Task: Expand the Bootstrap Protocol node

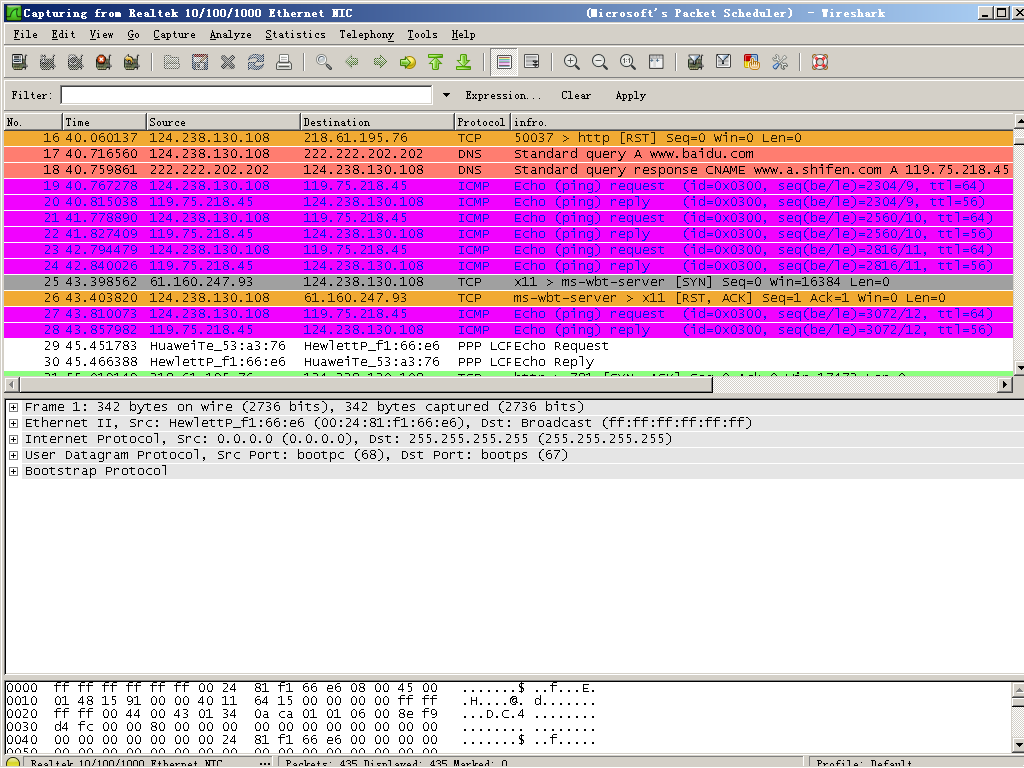Action: (x=13, y=471)
